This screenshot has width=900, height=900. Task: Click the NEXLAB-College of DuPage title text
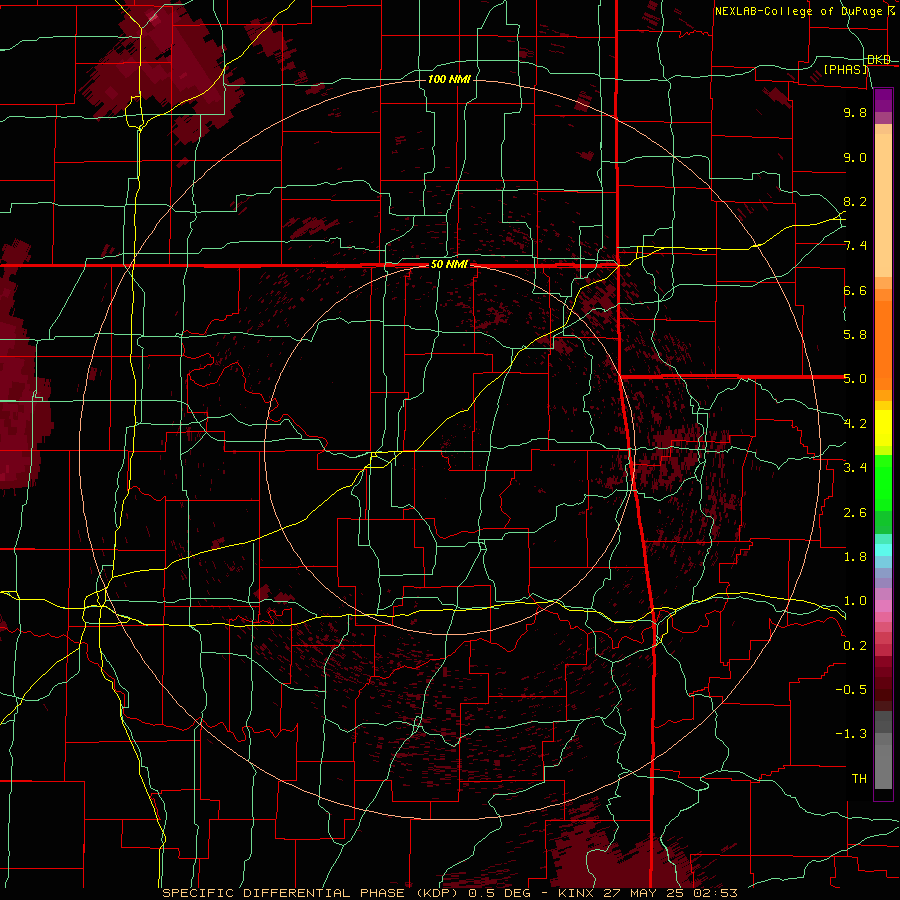(x=800, y=11)
